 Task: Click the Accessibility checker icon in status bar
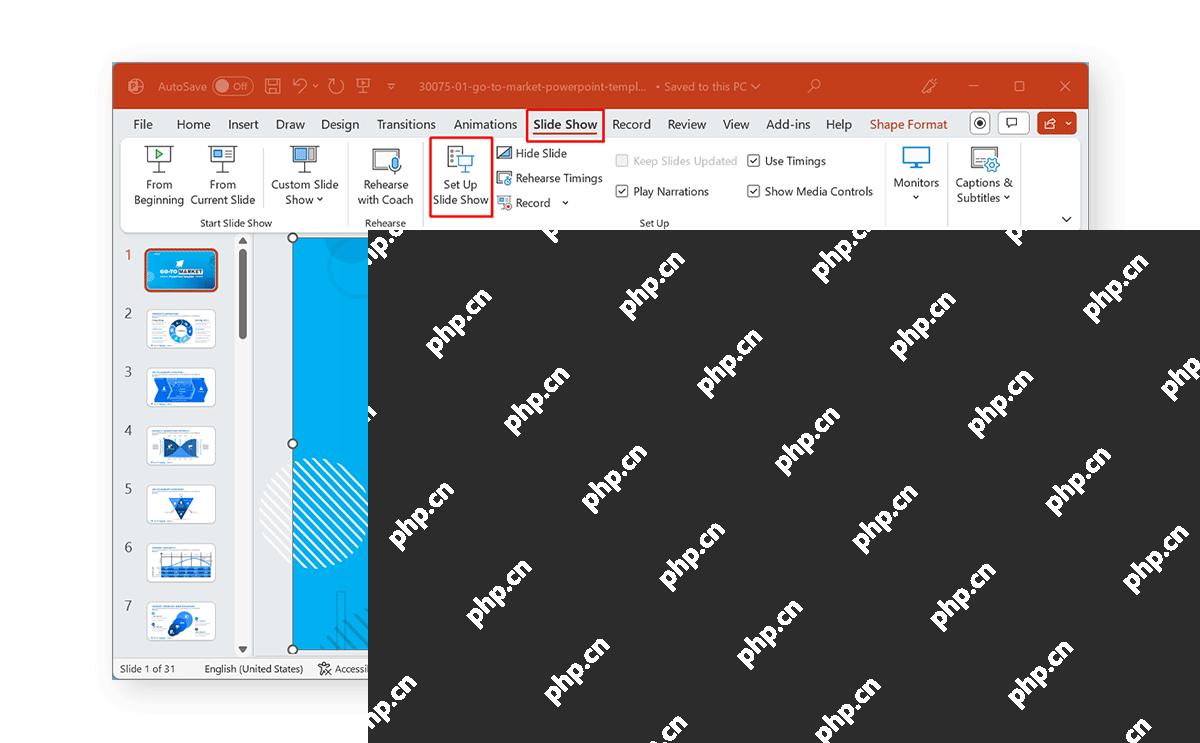(324, 669)
